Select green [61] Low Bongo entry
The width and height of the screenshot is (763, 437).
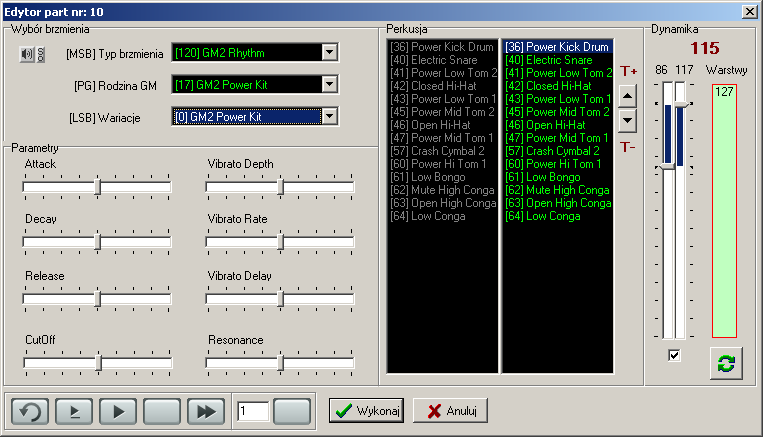tap(557, 177)
